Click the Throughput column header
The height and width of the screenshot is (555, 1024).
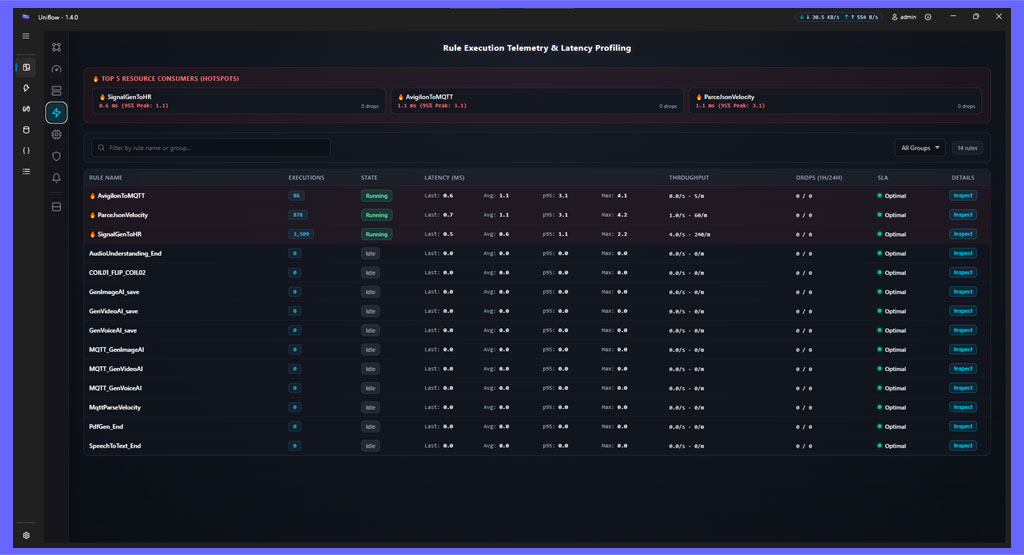[688, 178]
